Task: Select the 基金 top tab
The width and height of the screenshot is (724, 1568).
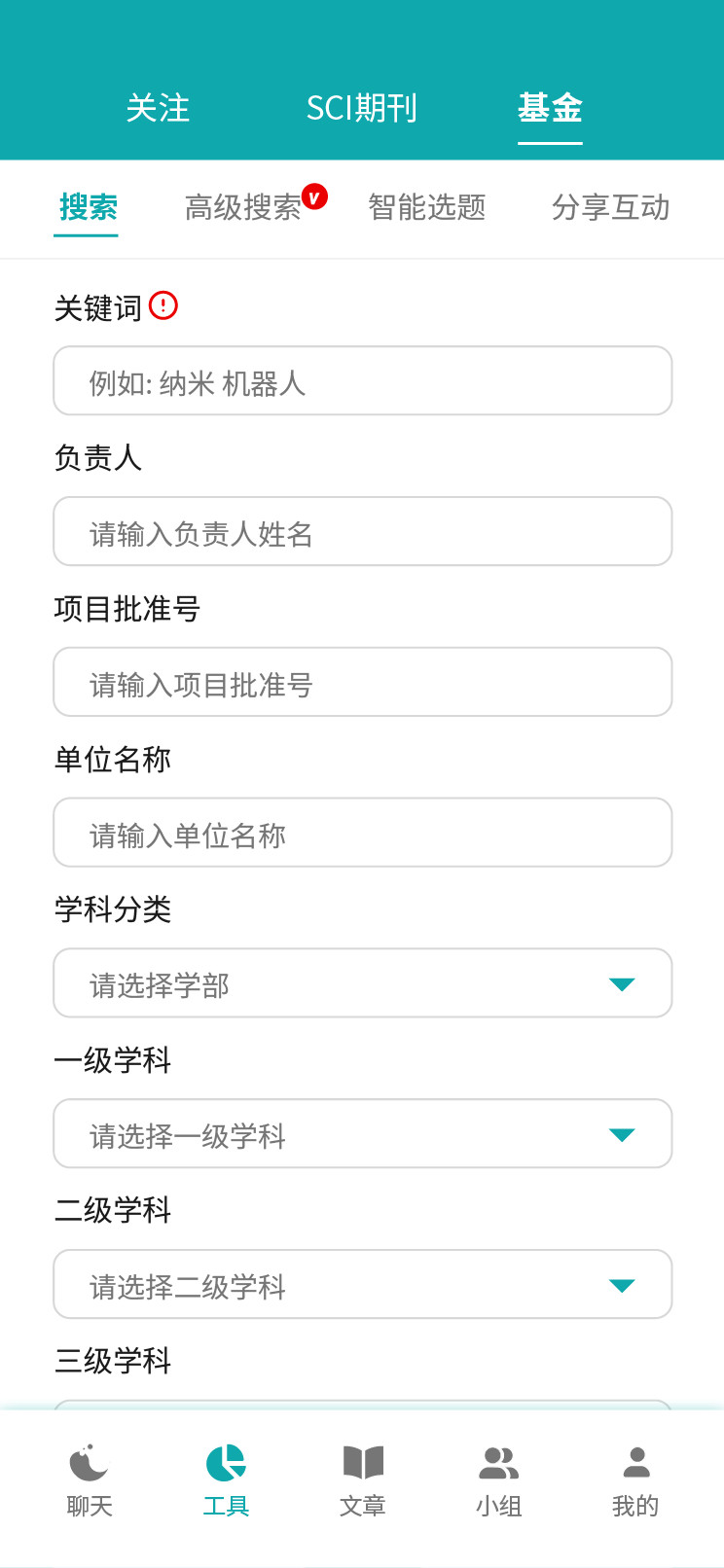Action: coord(550,108)
